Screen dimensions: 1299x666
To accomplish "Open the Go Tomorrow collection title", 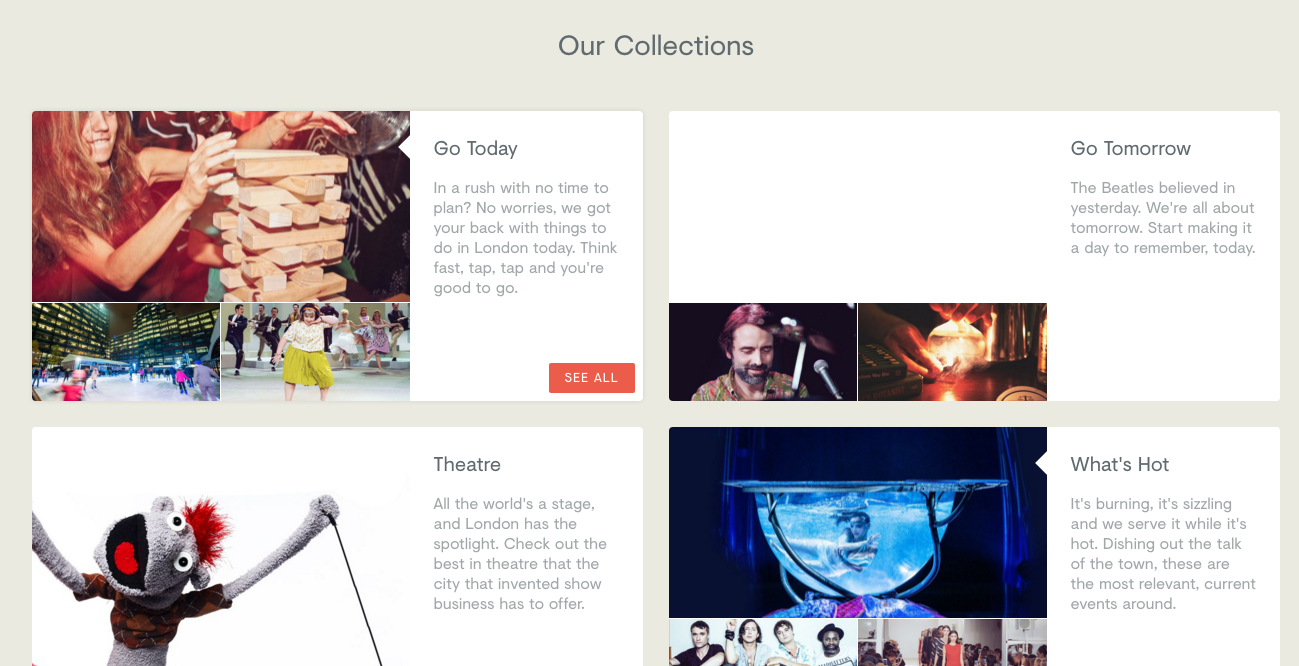I will [x=1131, y=149].
